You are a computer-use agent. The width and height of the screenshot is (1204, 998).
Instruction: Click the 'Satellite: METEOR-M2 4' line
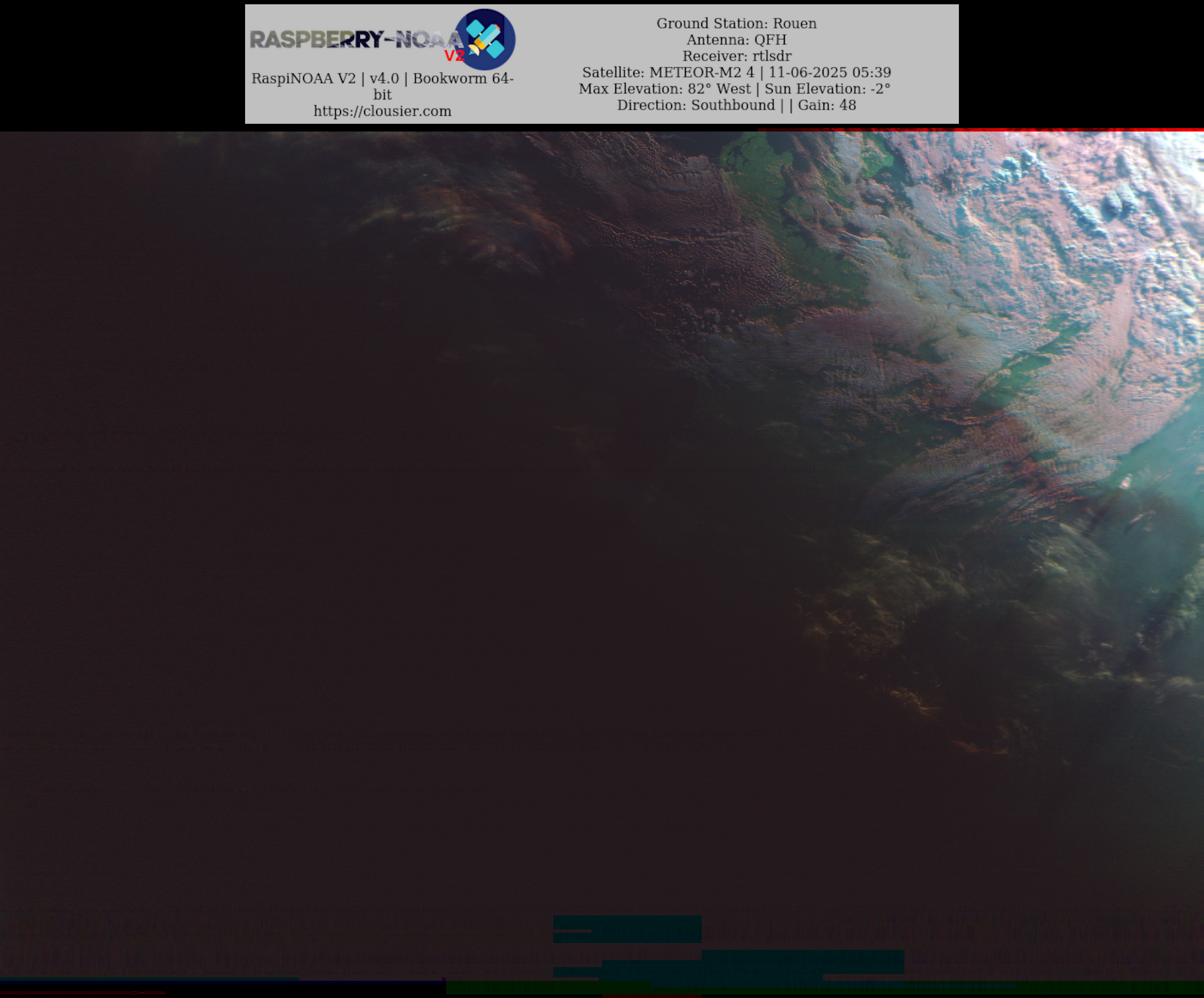tap(736, 72)
